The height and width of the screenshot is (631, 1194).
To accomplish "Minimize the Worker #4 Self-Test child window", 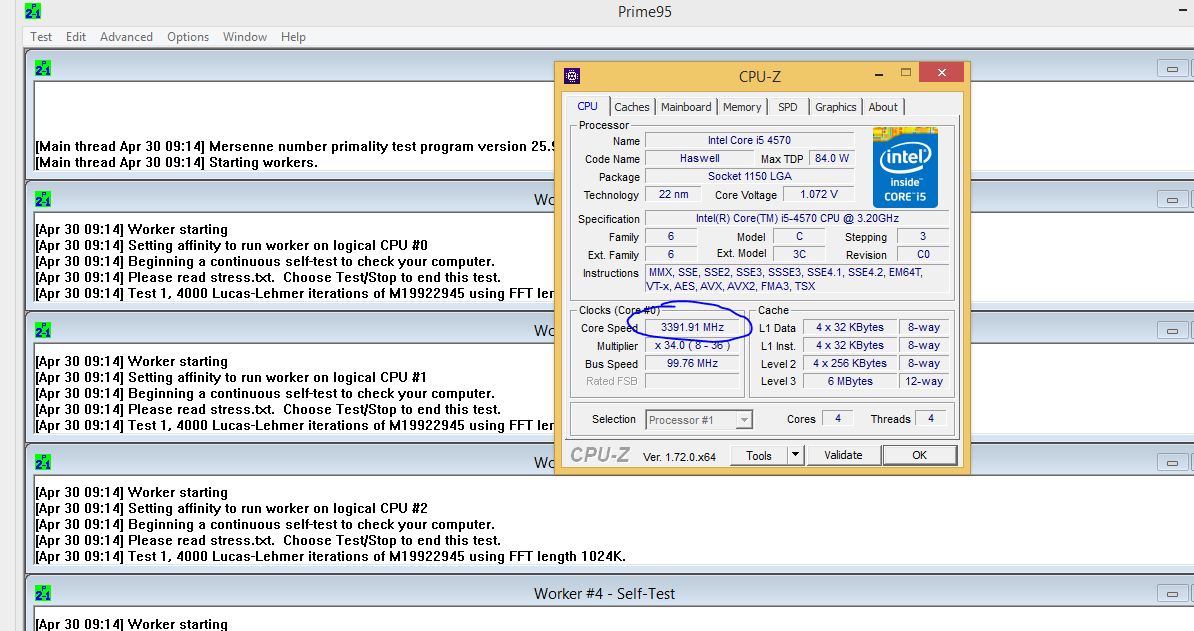I will point(1172,593).
